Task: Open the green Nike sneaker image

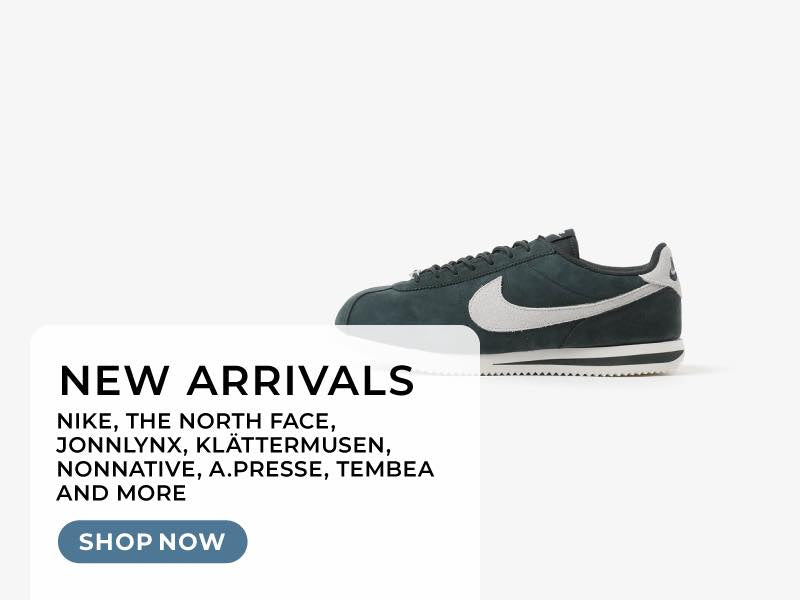Action: pyautogui.click(x=509, y=302)
